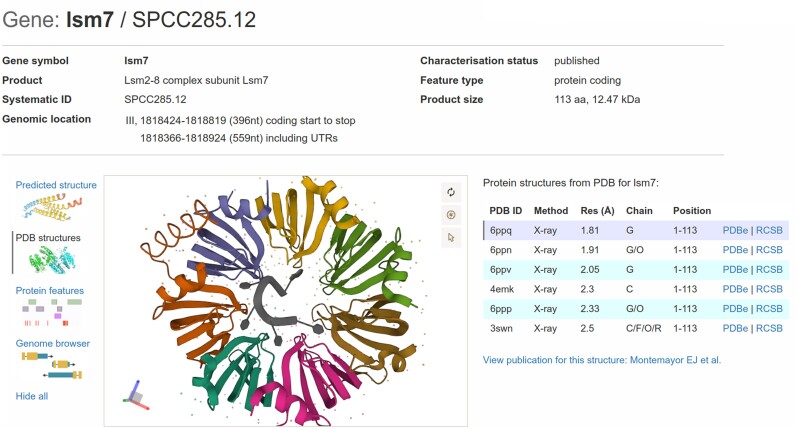800x429 pixels.
Task: Reset the 3D viewer camera
Action: [451, 192]
